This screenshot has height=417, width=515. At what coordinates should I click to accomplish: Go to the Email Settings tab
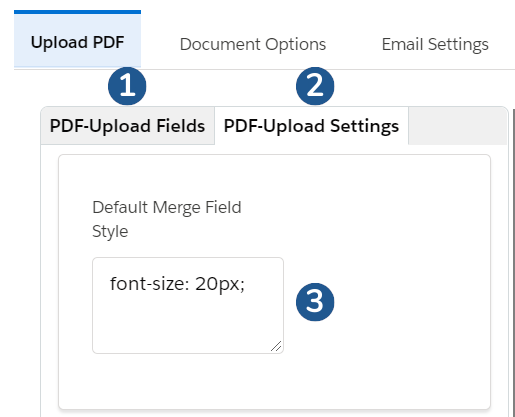435,44
